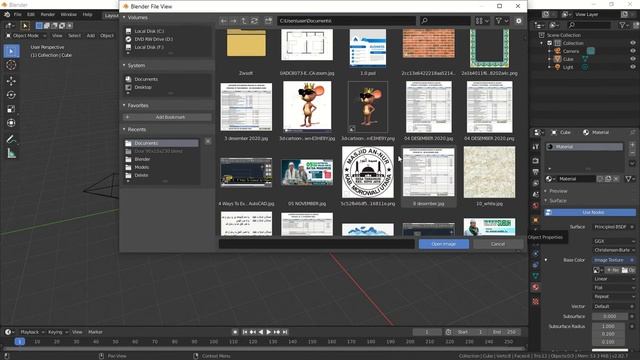
Task: Activate the Select Box tool
Action: tap(11, 51)
